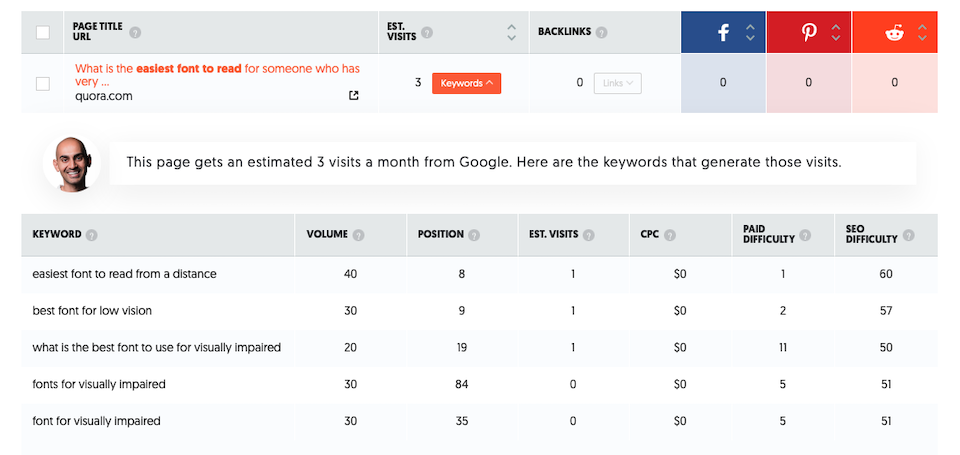Screen dimensions: 960x455
Task: Click the Position column header
Action: coord(441,235)
